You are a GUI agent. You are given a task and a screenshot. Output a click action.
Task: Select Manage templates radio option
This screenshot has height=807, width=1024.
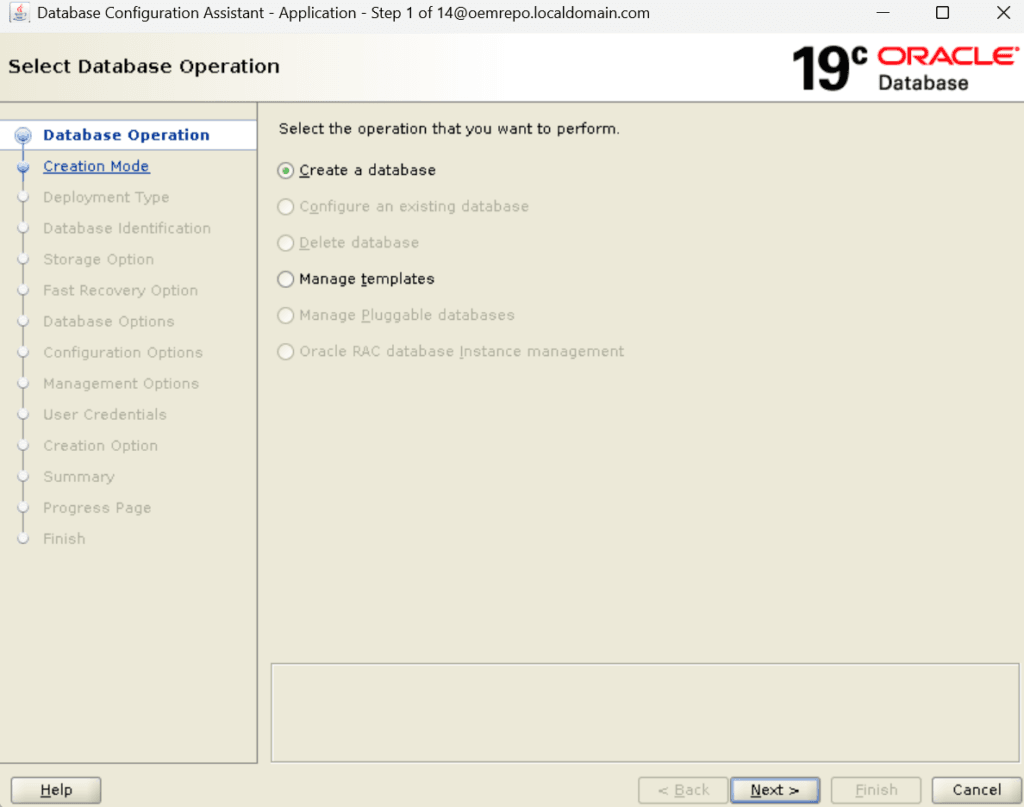click(285, 279)
